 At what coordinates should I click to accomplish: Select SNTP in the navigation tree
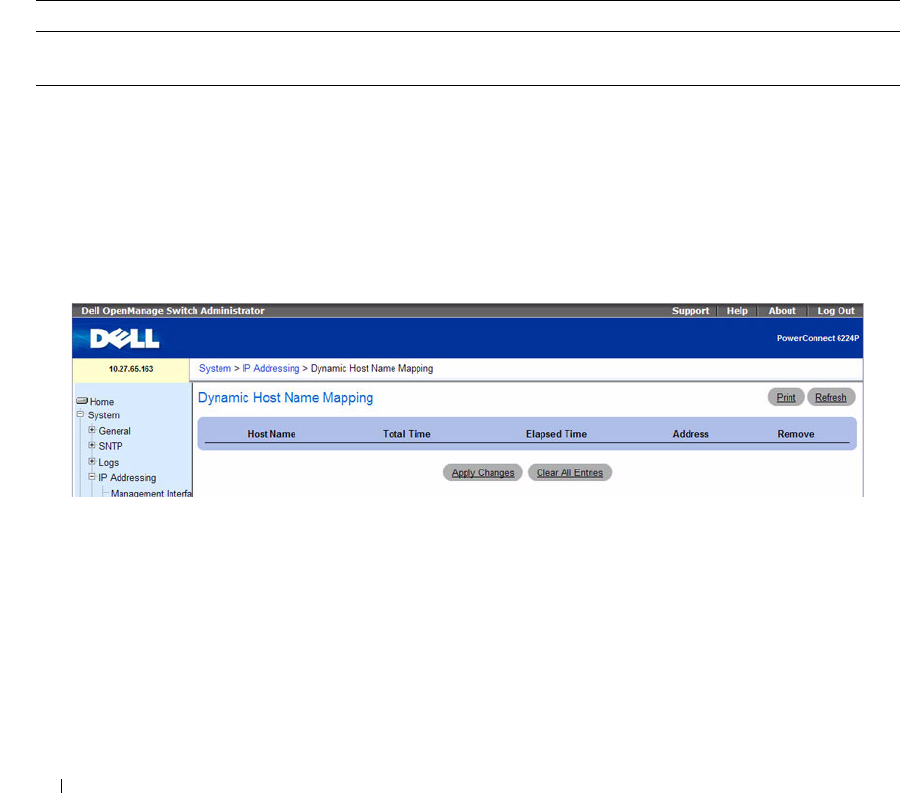(110, 446)
